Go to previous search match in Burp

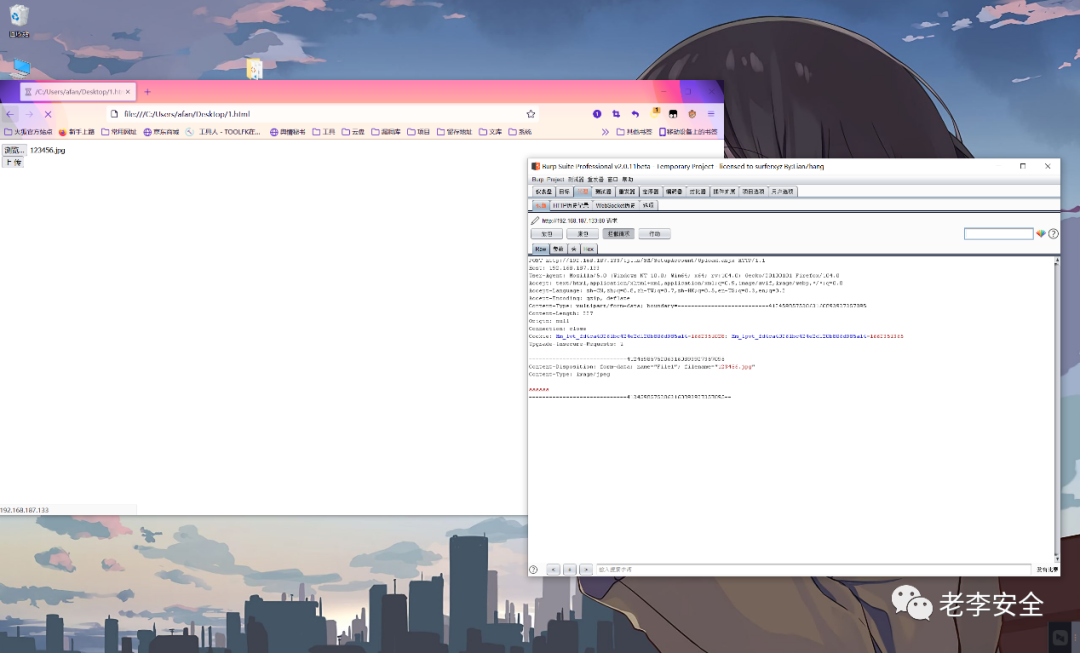(553, 570)
